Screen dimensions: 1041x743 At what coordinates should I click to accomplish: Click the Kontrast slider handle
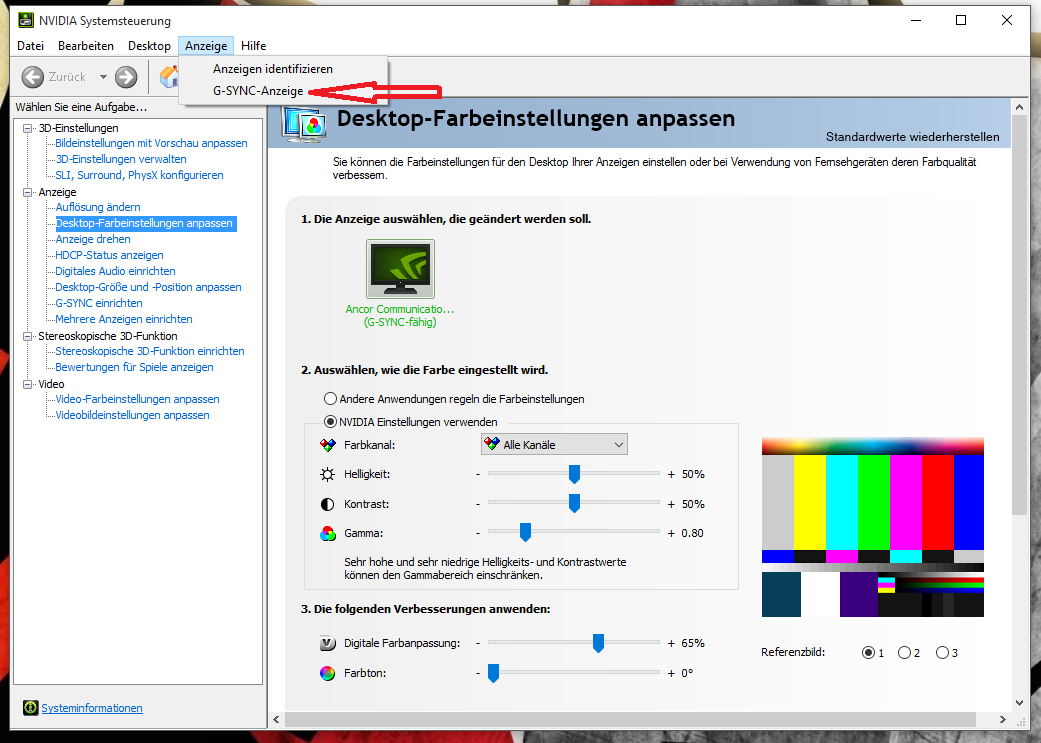point(574,504)
